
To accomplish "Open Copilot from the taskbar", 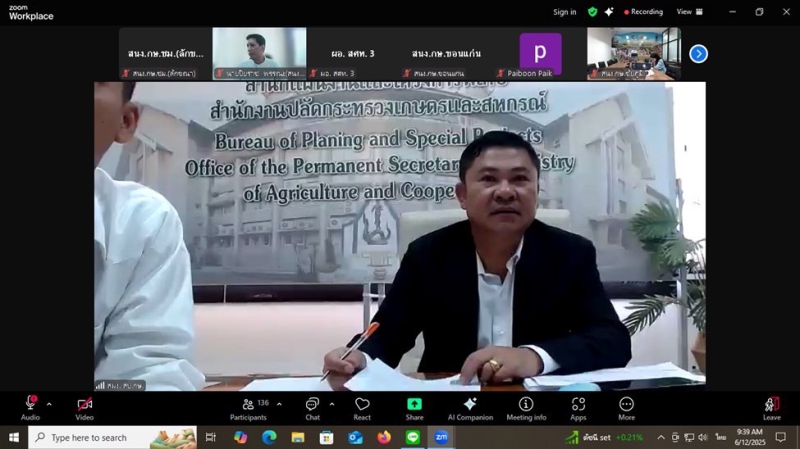I will (x=240, y=437).
